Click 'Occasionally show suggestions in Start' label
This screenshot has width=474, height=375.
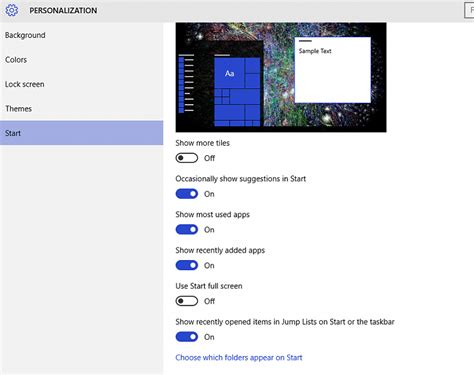pos(240,179)
